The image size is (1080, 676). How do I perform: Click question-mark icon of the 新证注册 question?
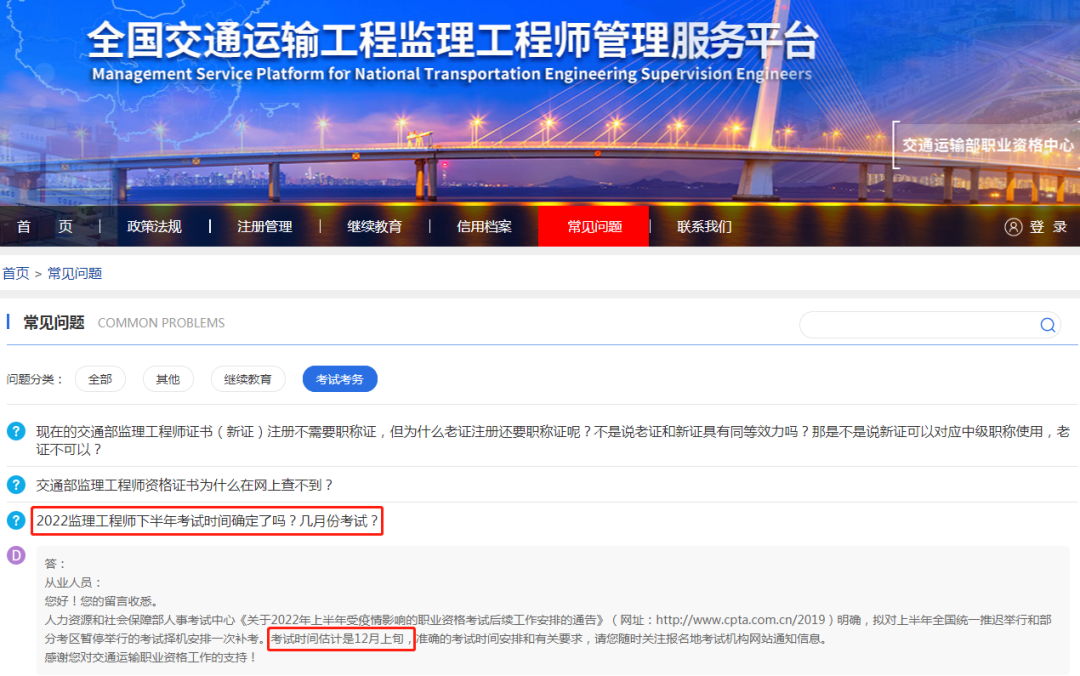pos(16,431)
